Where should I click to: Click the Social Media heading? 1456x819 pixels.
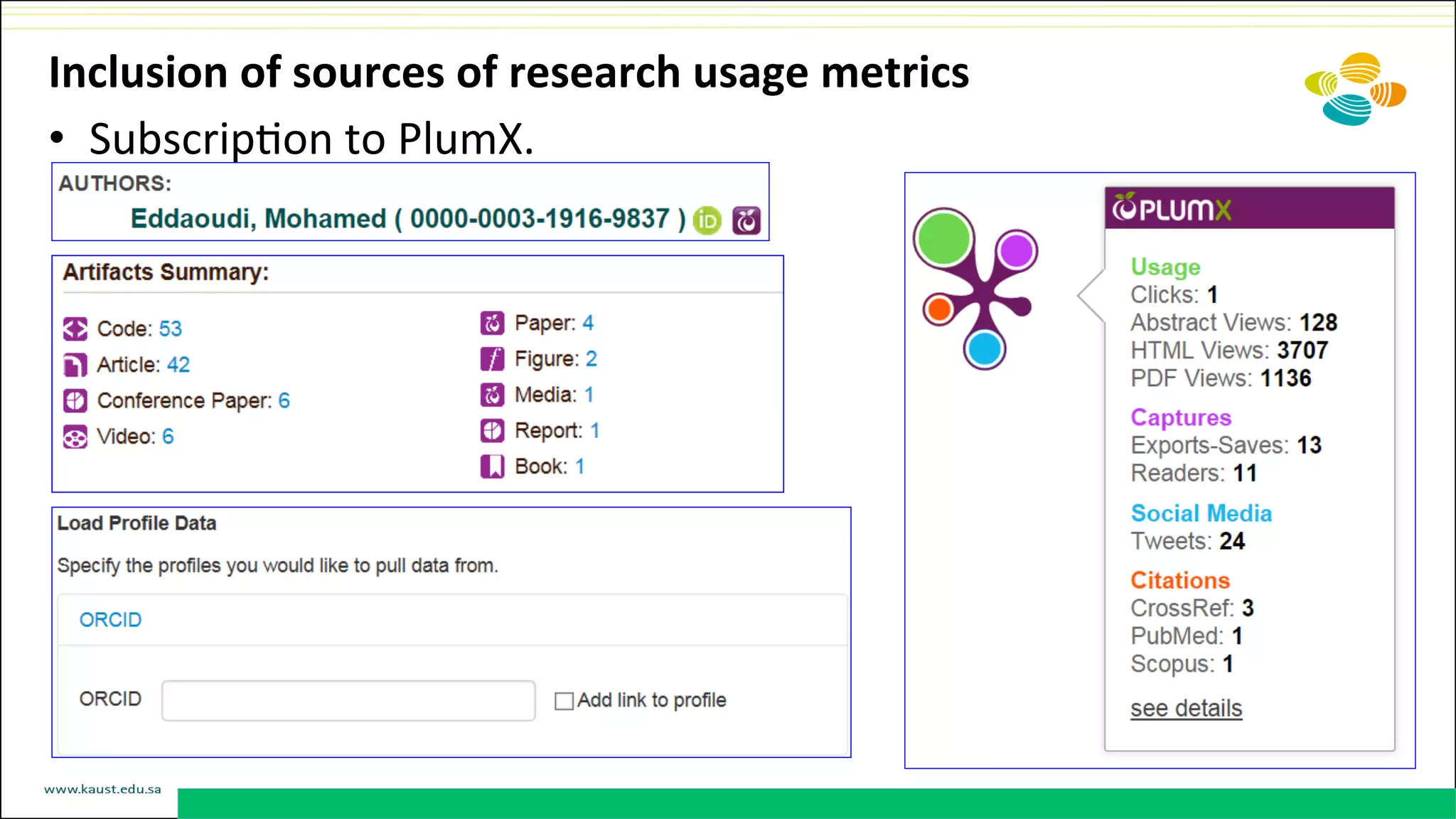tap(1201, 513)
